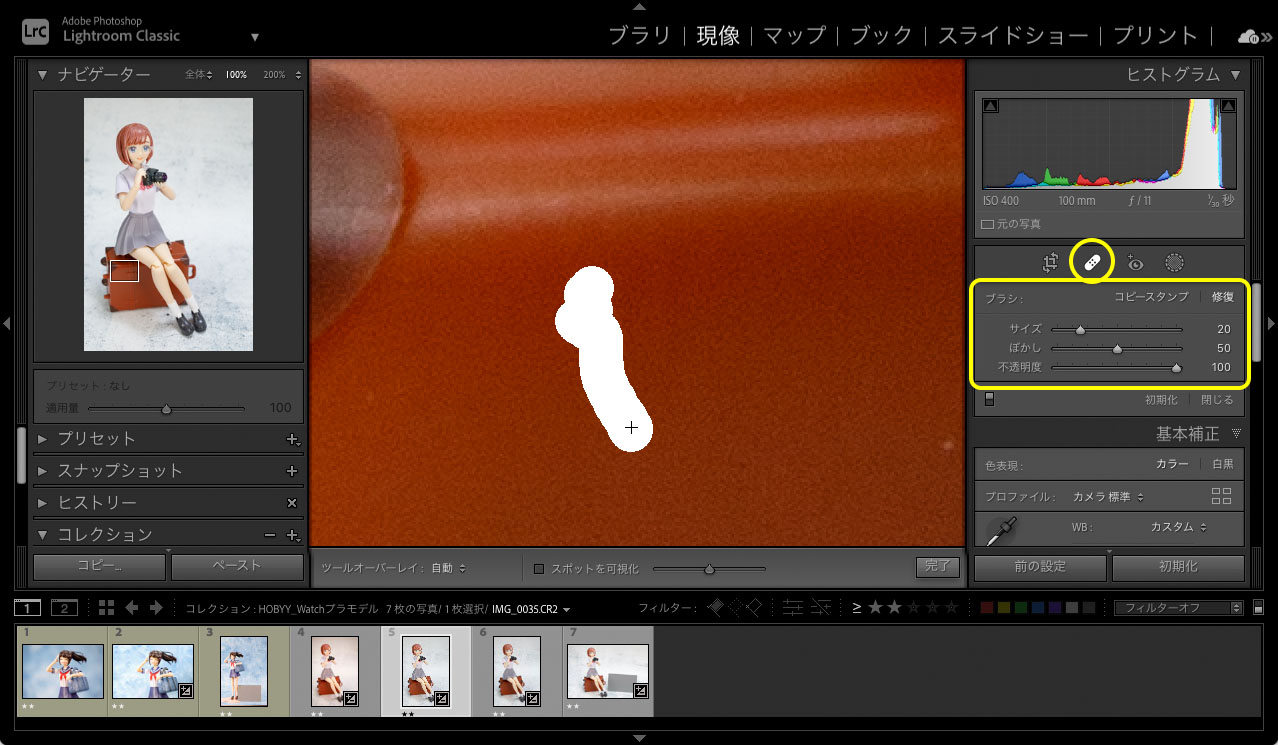Viewport: 1278px width, 745px height.
Task: Toggle the 元の写真 checkbox
Action: (988, 224)
